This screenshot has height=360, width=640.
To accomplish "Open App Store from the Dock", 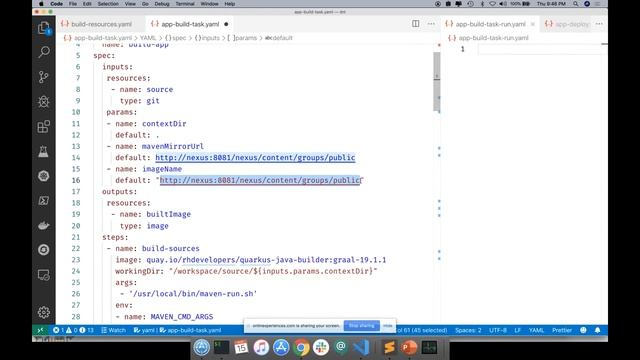I will coord(281,347).
